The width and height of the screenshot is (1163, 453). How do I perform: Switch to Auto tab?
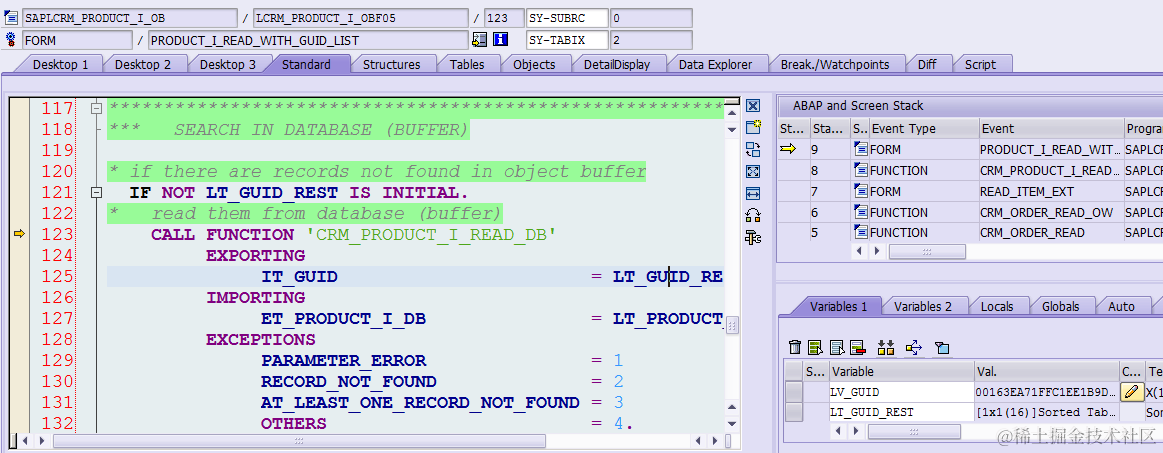1121,306
